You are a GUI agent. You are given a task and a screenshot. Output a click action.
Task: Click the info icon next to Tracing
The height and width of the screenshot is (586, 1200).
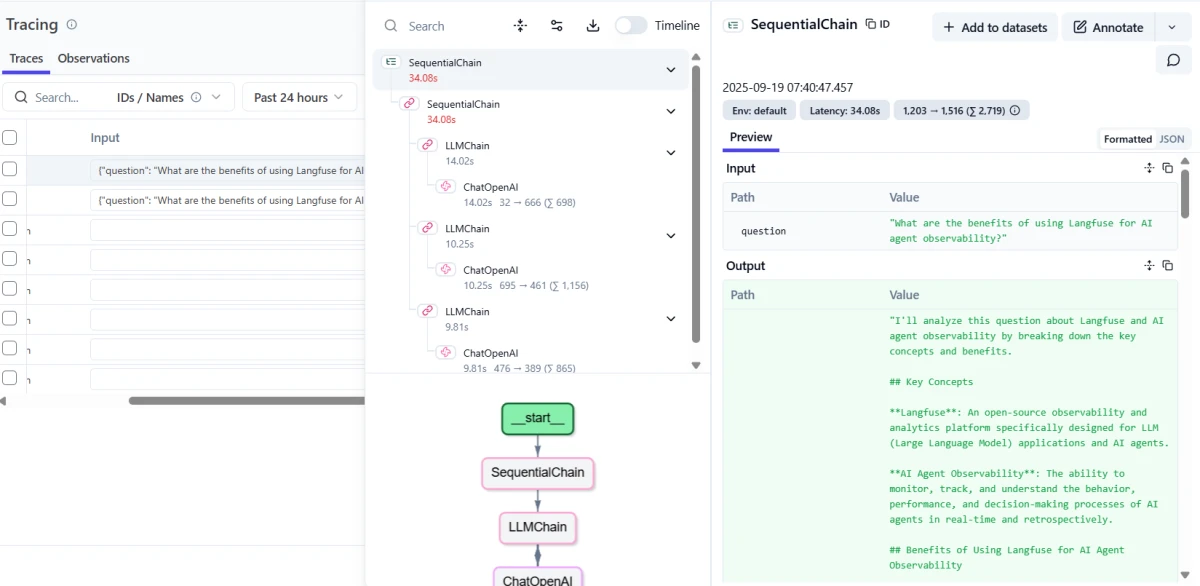pos(71,25)
